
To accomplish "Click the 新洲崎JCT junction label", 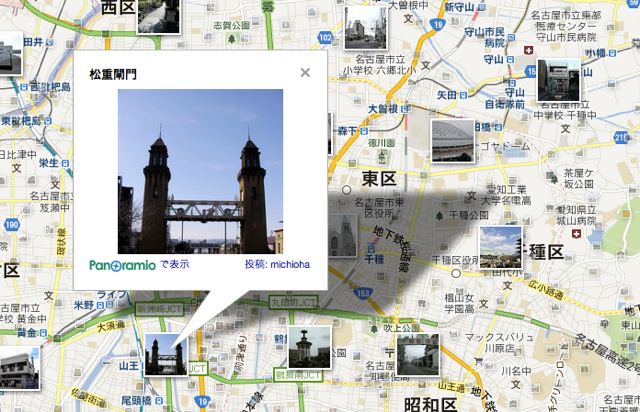I will click(x=159, y=309).
